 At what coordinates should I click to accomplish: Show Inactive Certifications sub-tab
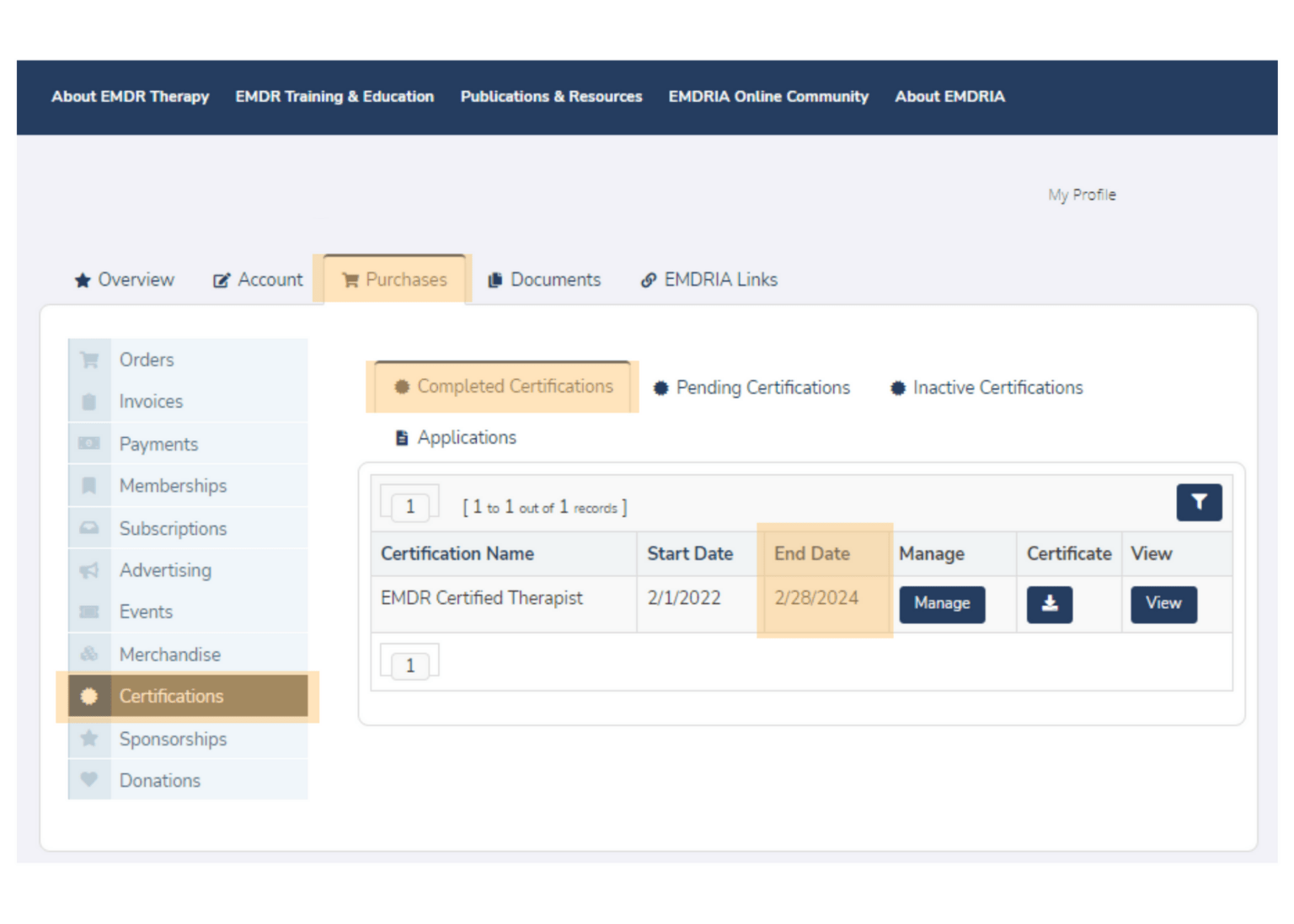point(987,388)
